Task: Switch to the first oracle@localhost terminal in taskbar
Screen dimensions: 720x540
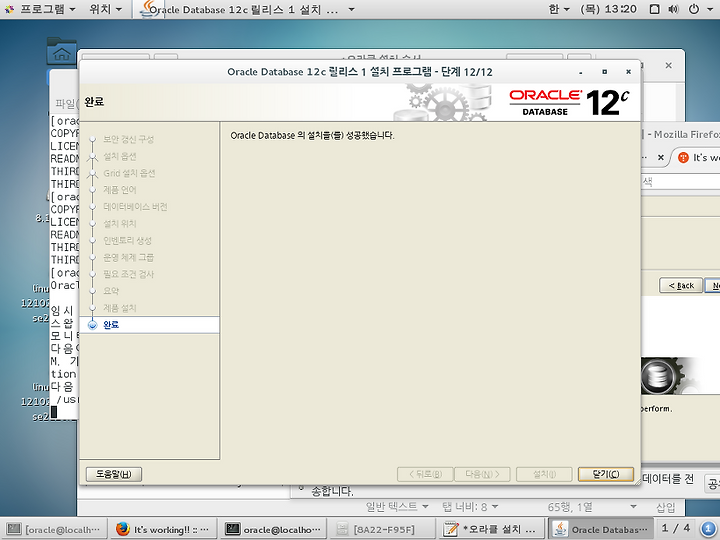Action: (54, 529)
